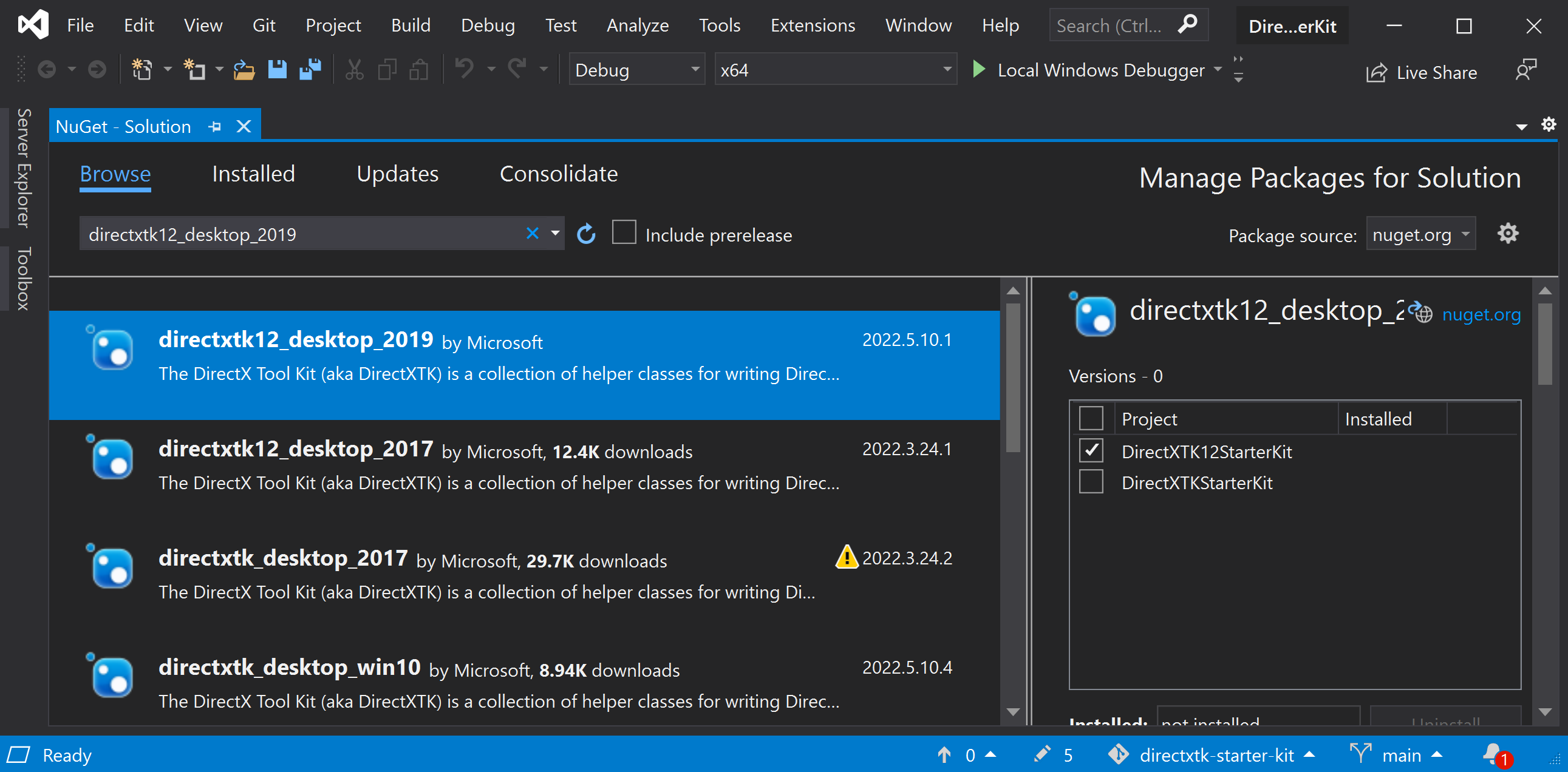Open the Toolbox side tab
This screenshot has width=1568, height=772.
tap(24, 279)
